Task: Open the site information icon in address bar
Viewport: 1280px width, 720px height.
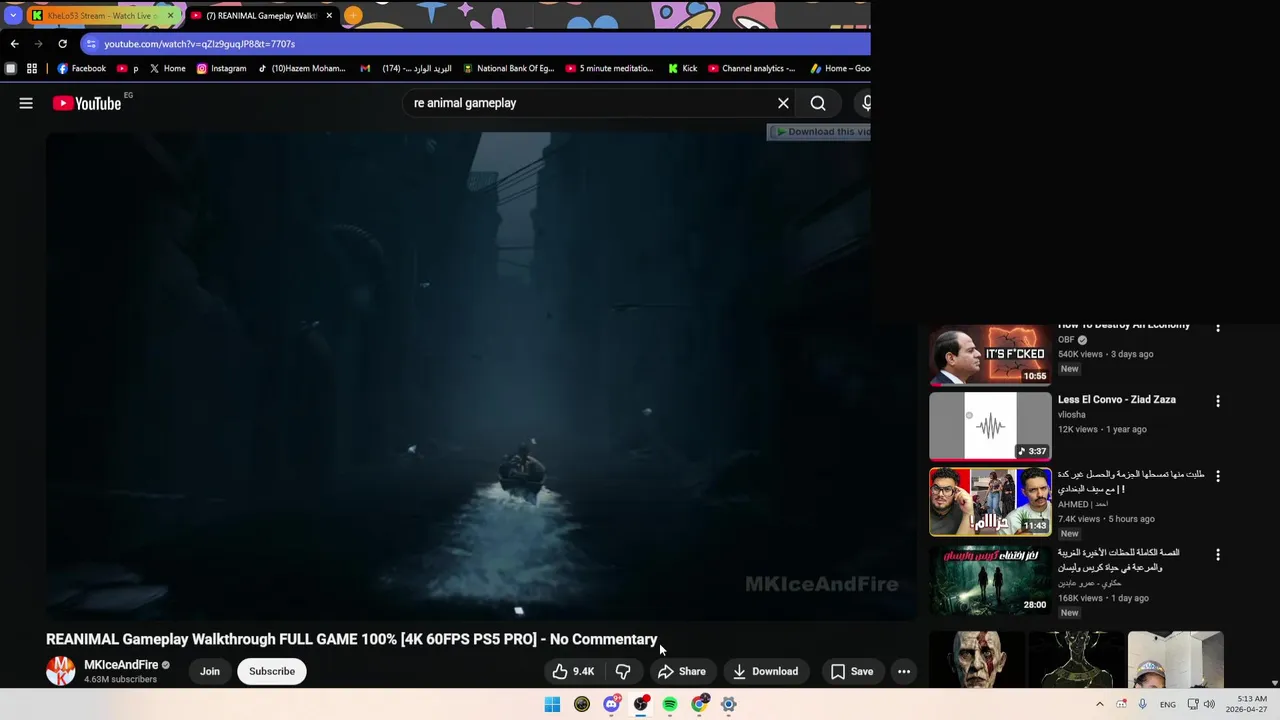Action: click(91, 44)
